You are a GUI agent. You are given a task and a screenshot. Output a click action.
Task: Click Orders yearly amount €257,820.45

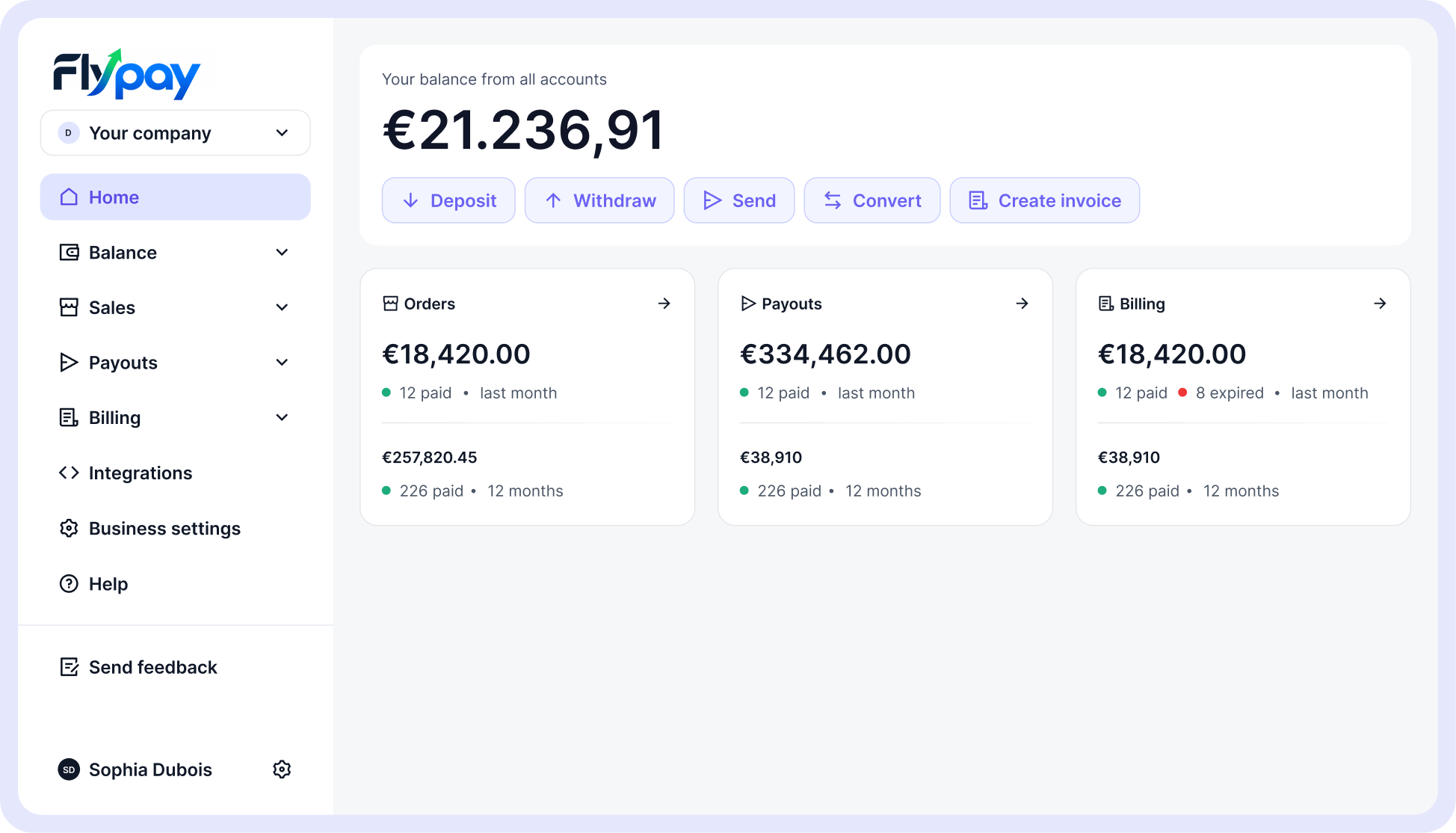[429, 458]
